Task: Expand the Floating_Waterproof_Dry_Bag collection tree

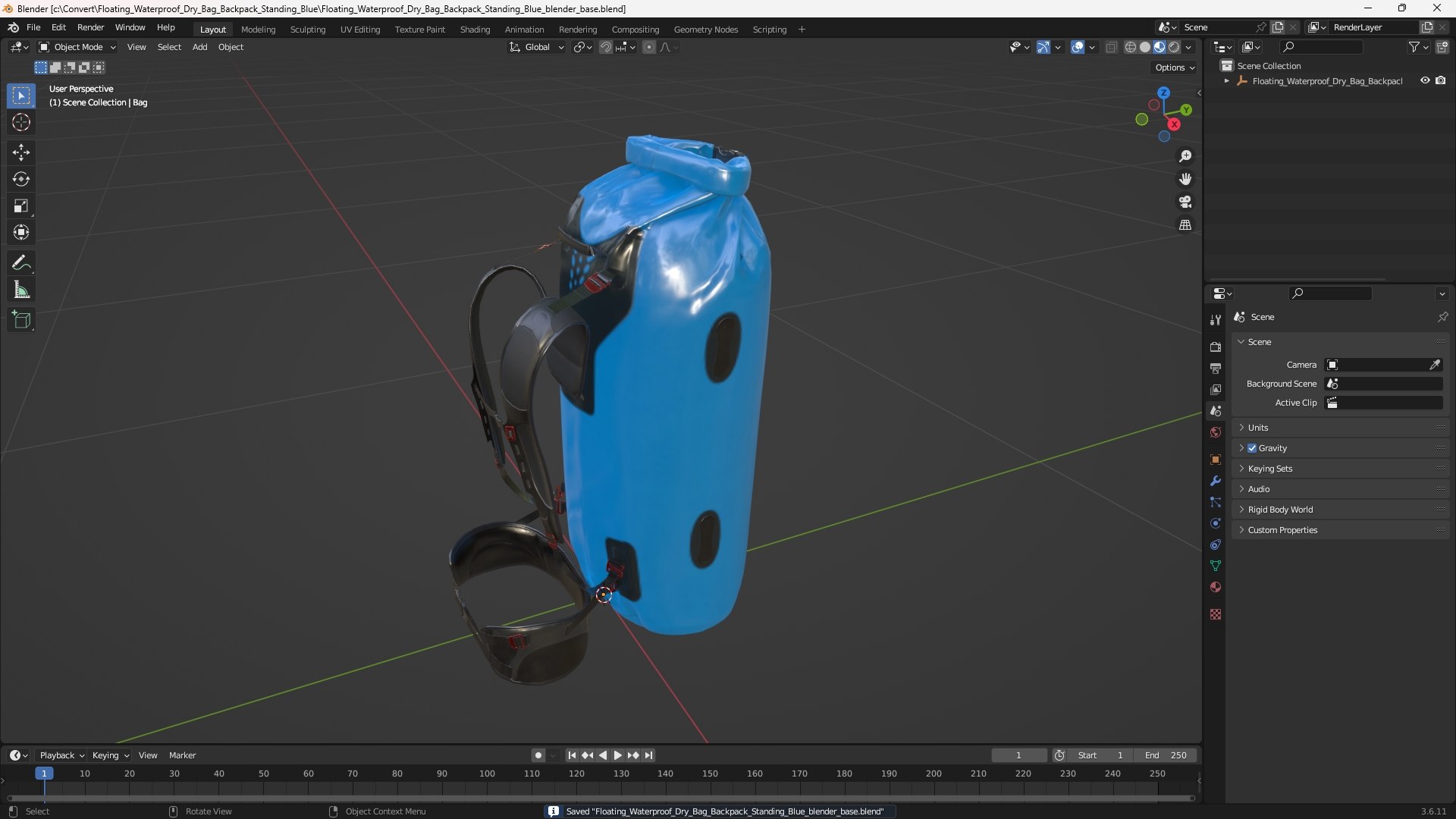Action: click(x=1226, y=81)
